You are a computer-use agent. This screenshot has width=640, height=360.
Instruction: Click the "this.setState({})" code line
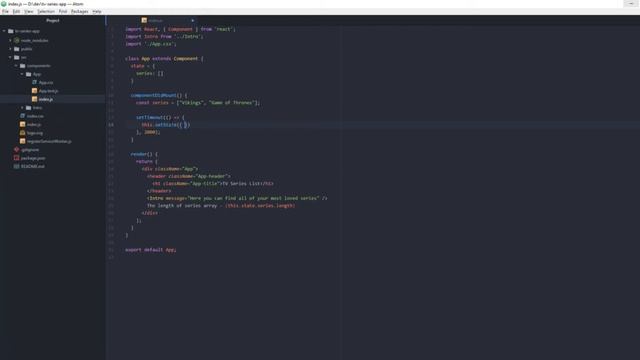pos(166,125)
